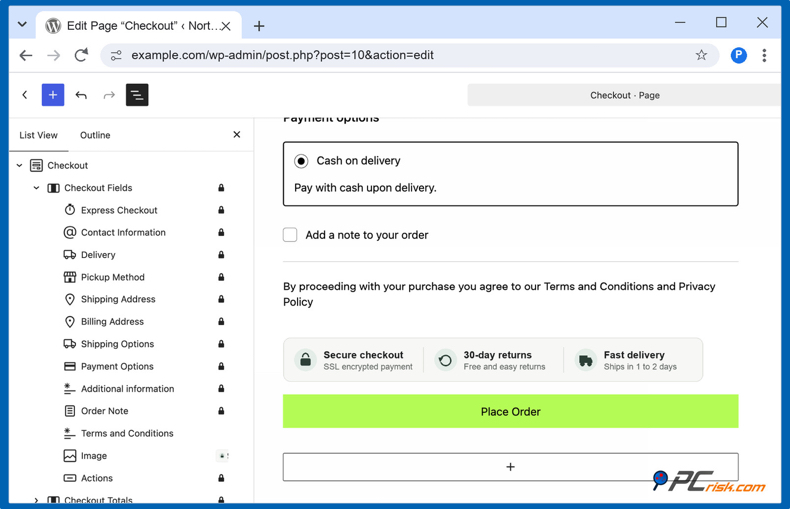Click the add block plus appender
The image size is (790, 509).
click(x=510, y=467)
